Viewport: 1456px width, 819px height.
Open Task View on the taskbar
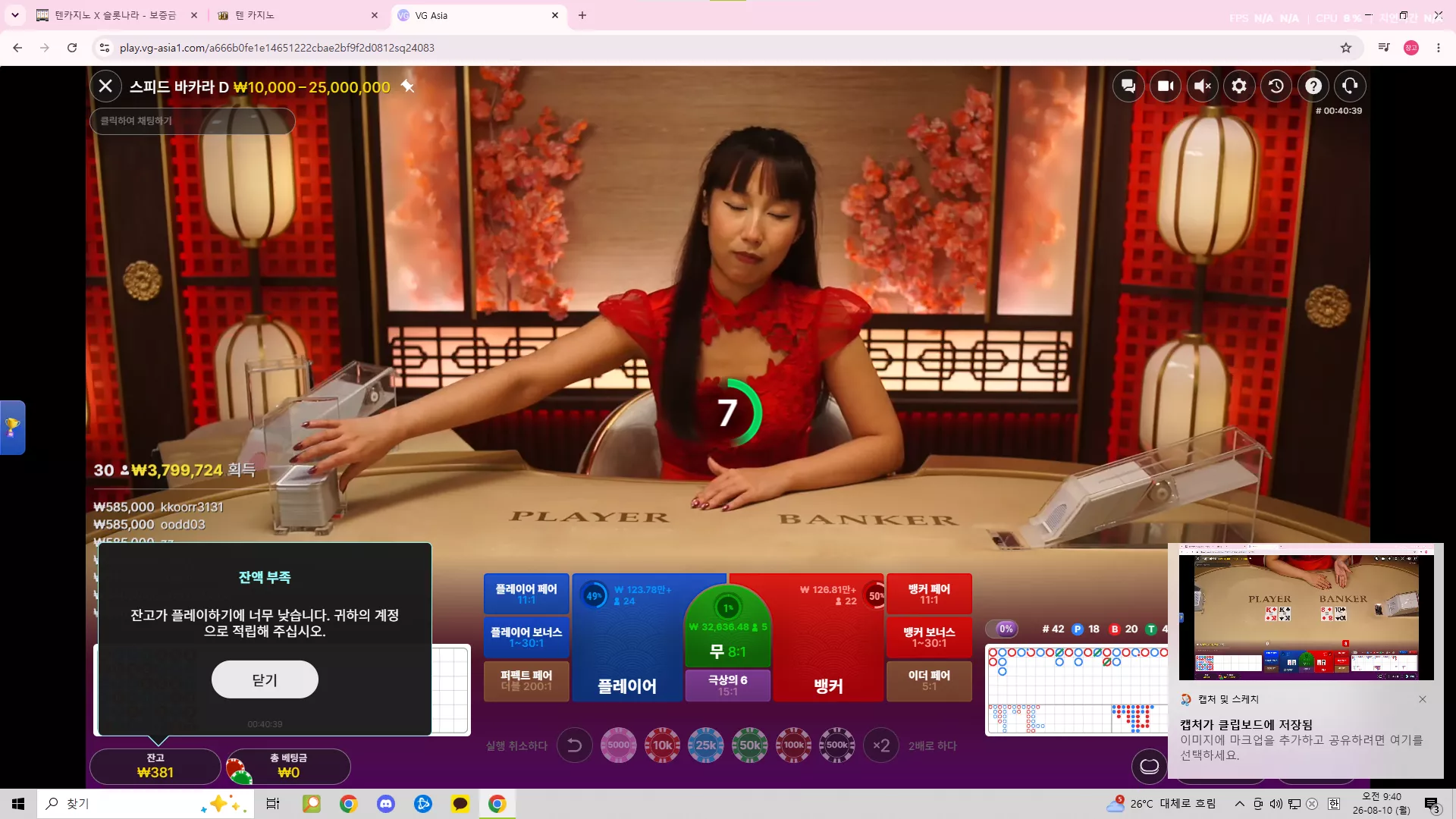[273, 804]
